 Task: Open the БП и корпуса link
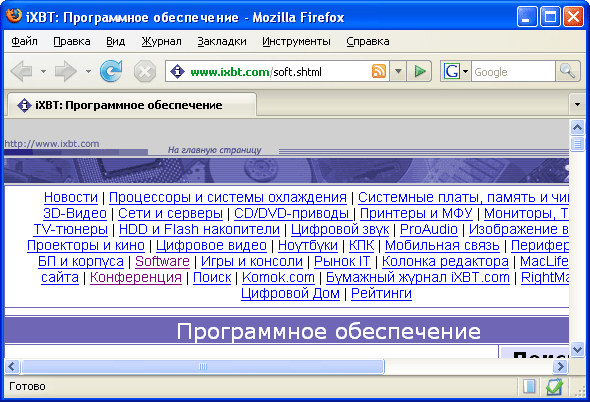click(x=81, y=261)
